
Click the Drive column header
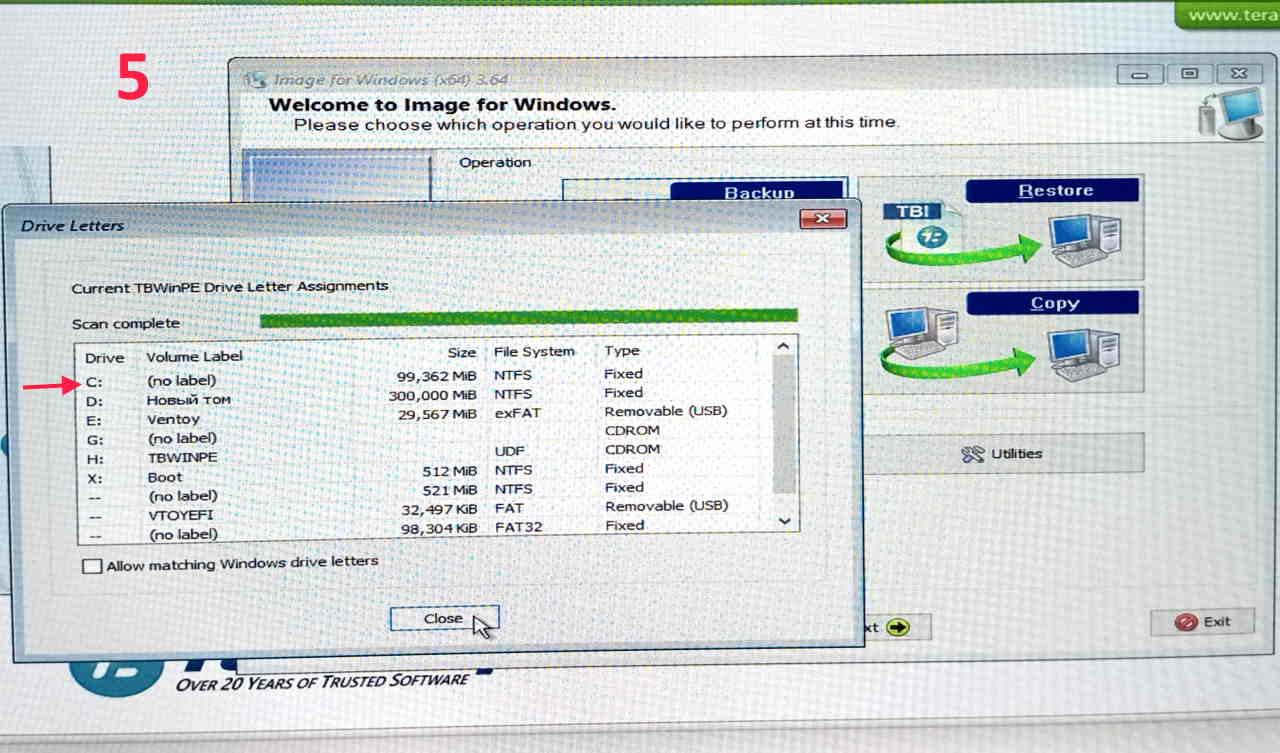coord(104,358)
